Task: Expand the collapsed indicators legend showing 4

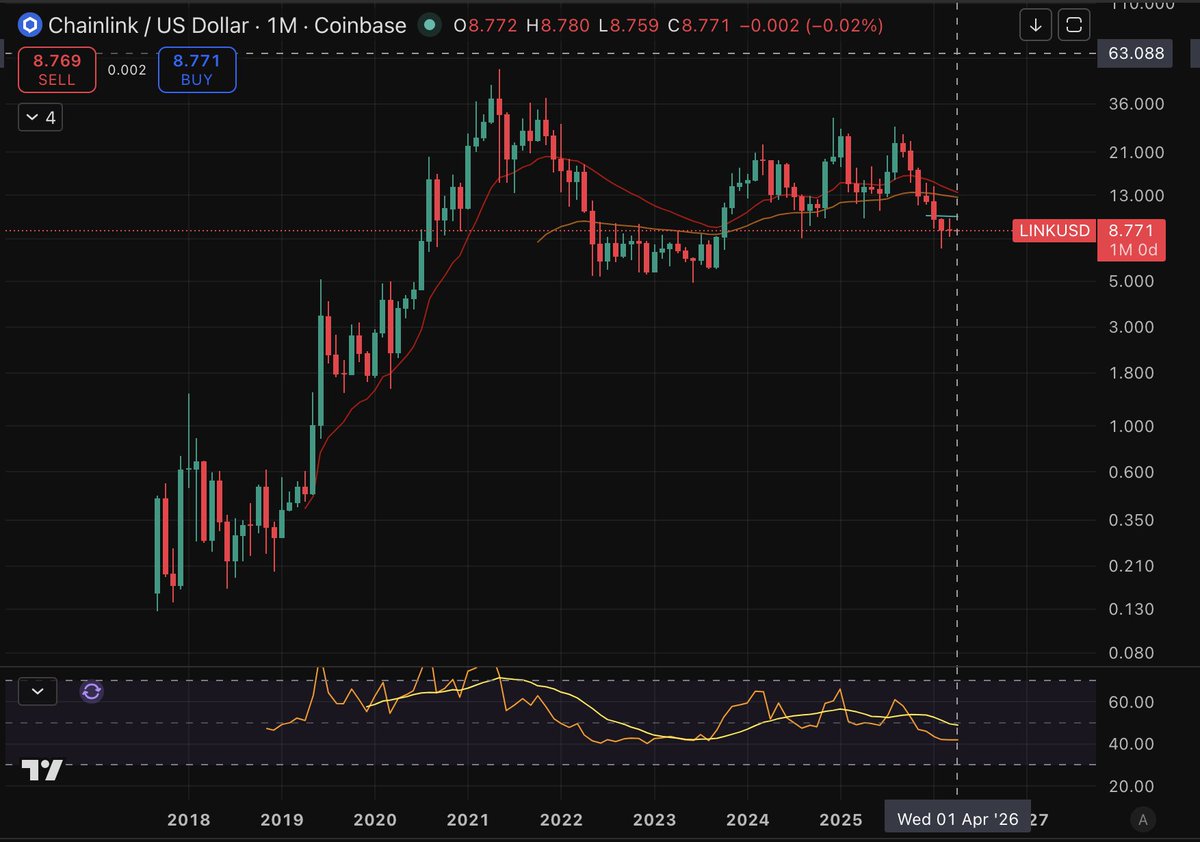Action: [x=41, y=118]
